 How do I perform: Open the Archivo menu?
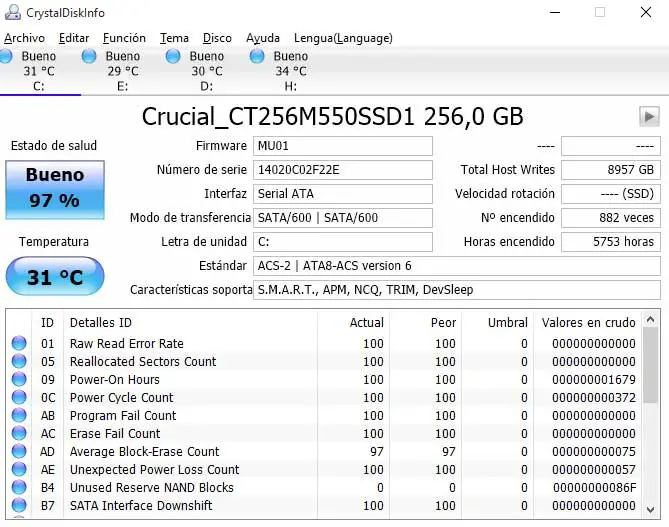(24, 38)
